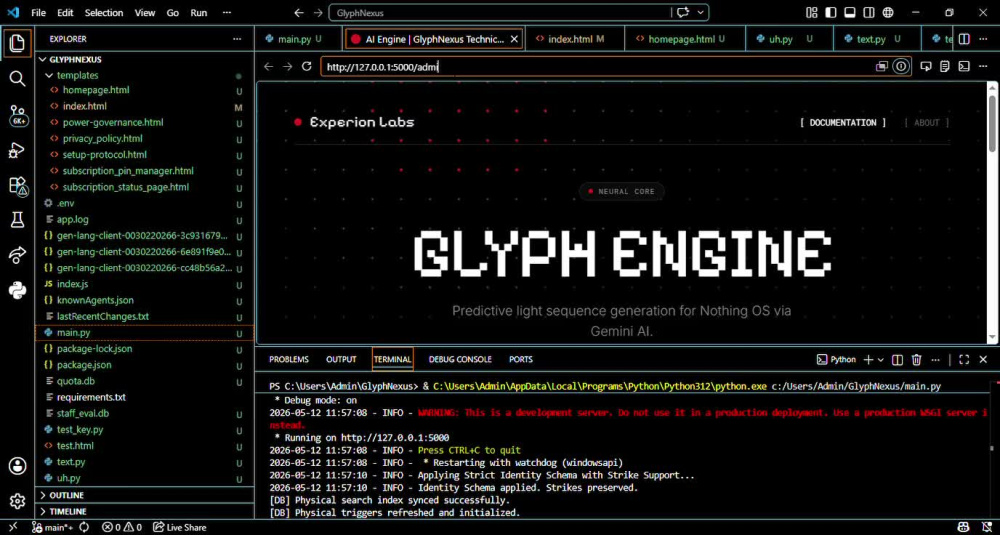Viewport: 1000px width, 535px height.
Task: Open the Extensions view in activity bar
Action: pos(17,186)
